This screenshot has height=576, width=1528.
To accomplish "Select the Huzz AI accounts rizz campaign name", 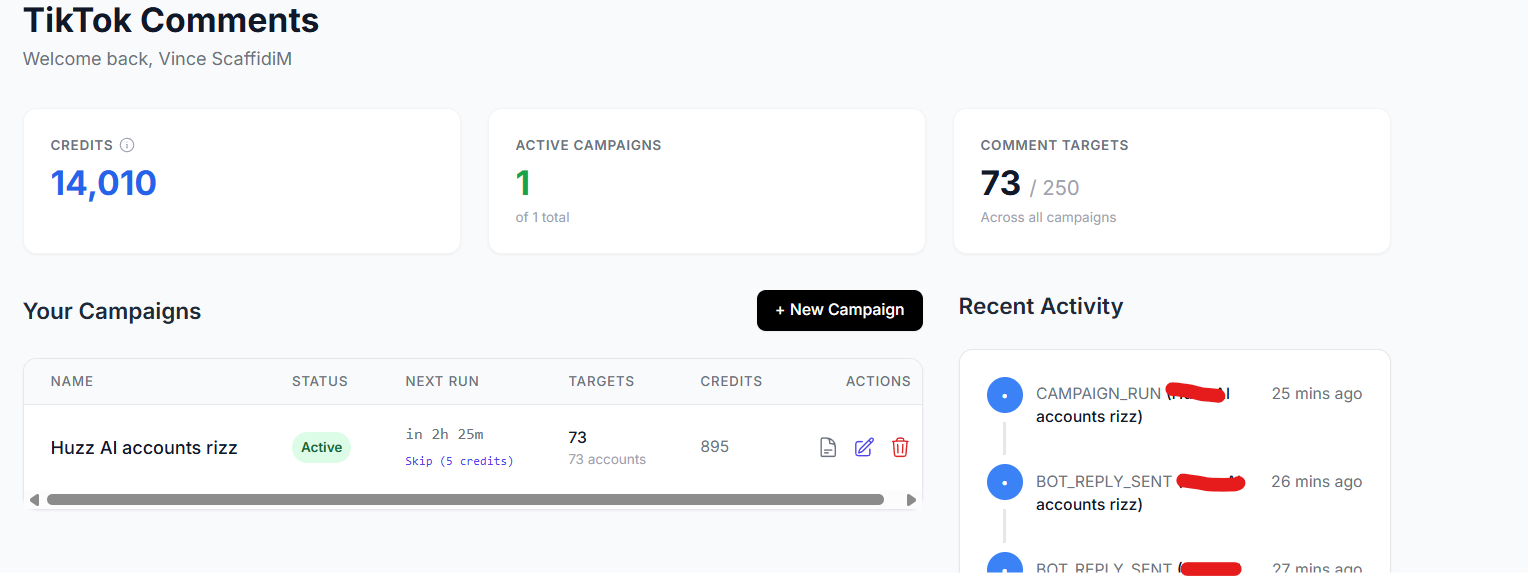I will point(144,448).
